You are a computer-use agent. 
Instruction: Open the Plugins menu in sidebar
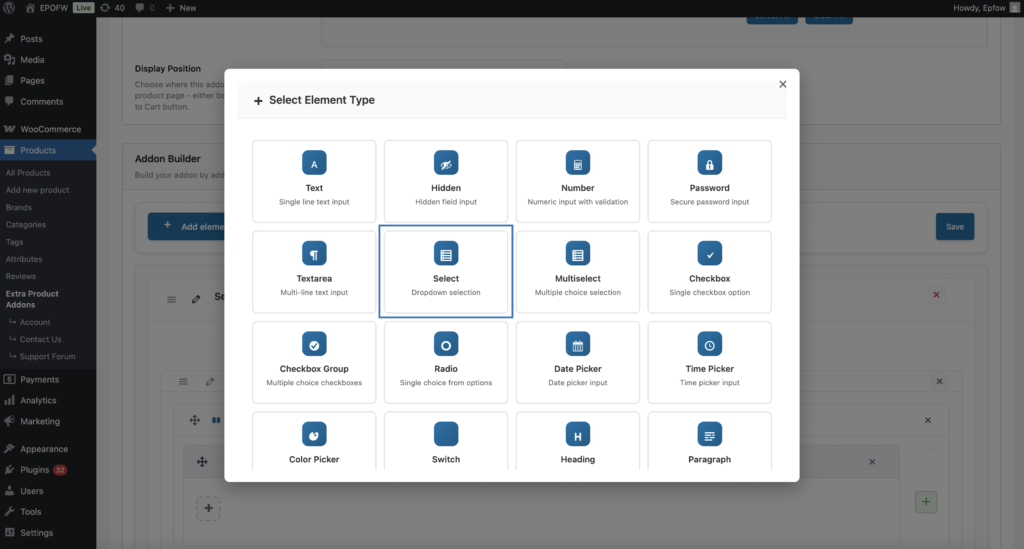coord(34,470)
